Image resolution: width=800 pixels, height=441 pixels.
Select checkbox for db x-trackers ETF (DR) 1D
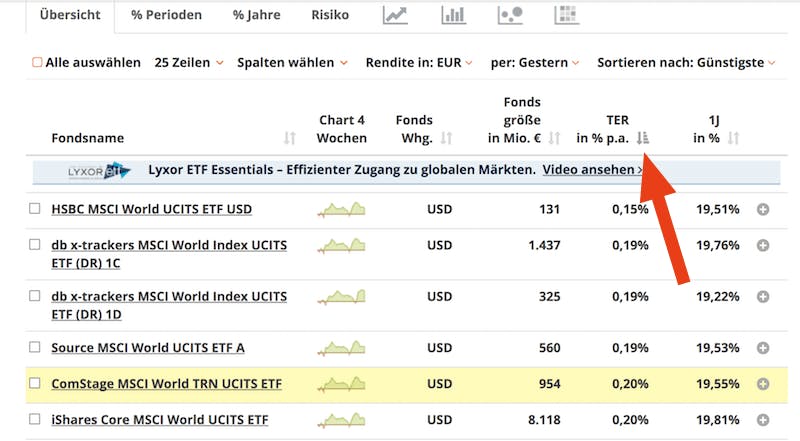tap(35, 296)
